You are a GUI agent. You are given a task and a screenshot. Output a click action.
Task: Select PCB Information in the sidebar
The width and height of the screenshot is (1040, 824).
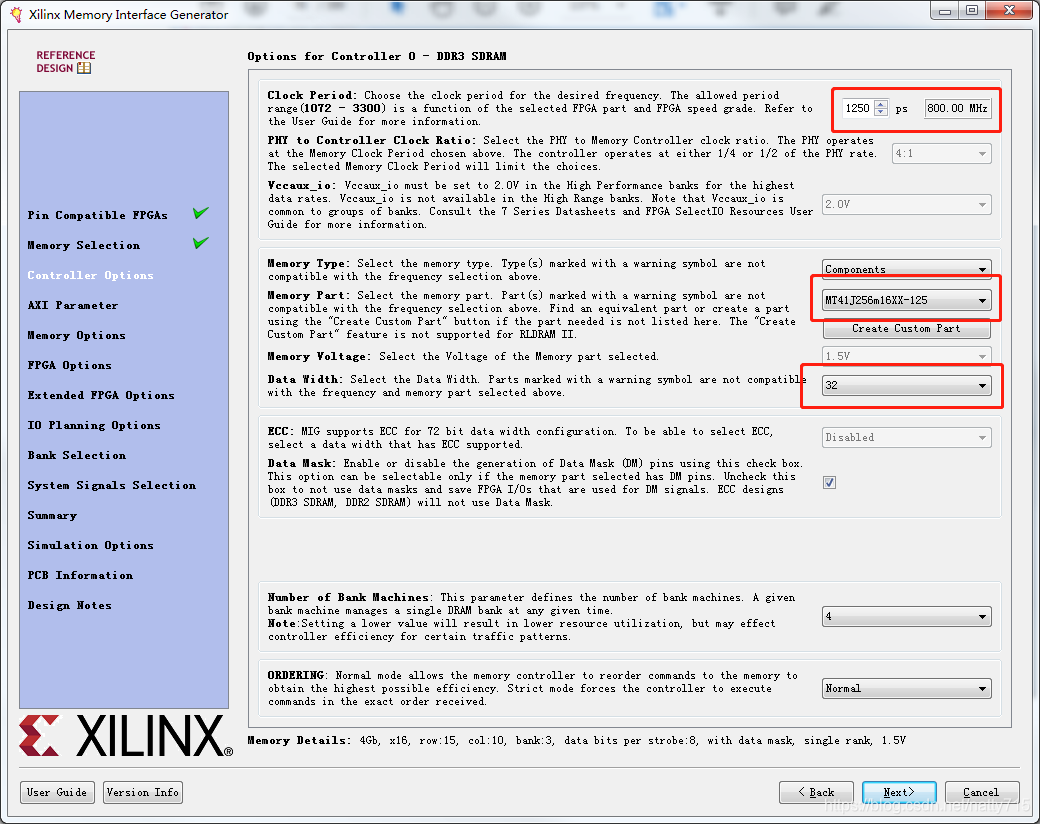coord(80,575)
